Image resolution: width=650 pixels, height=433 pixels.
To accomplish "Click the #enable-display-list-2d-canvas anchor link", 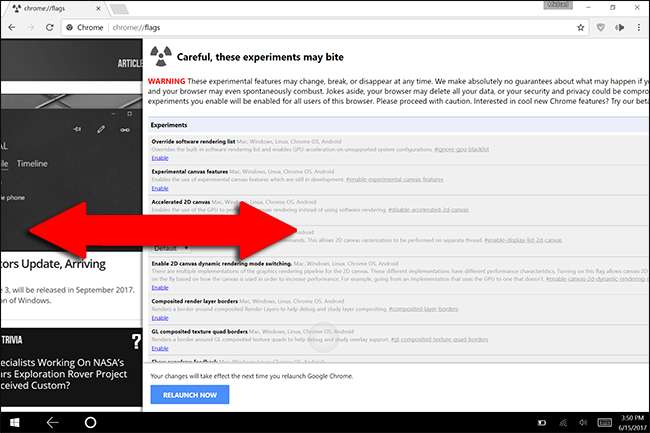I will (523, 240).
